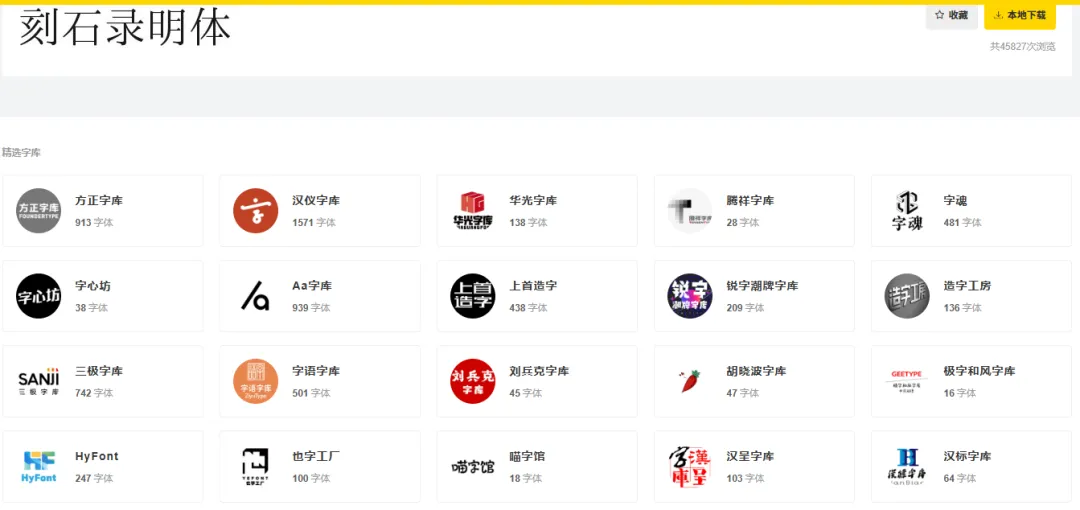Select the 造字工房 name text

[x=967, y=286]
